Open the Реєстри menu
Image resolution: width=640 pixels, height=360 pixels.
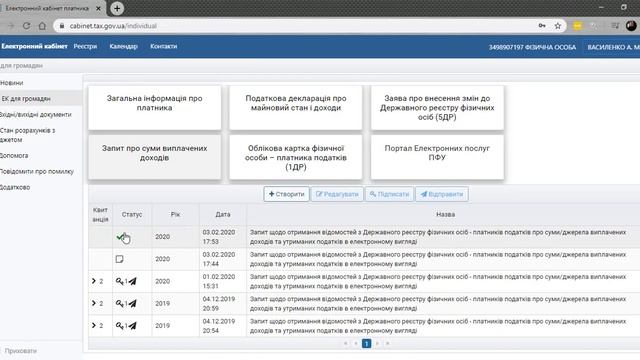coord(85,47)
